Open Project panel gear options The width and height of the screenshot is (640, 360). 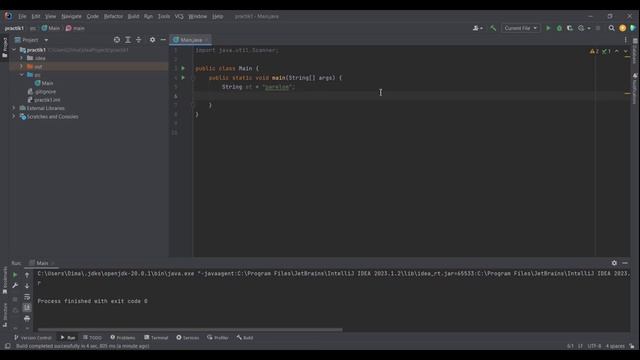(152, 40)
